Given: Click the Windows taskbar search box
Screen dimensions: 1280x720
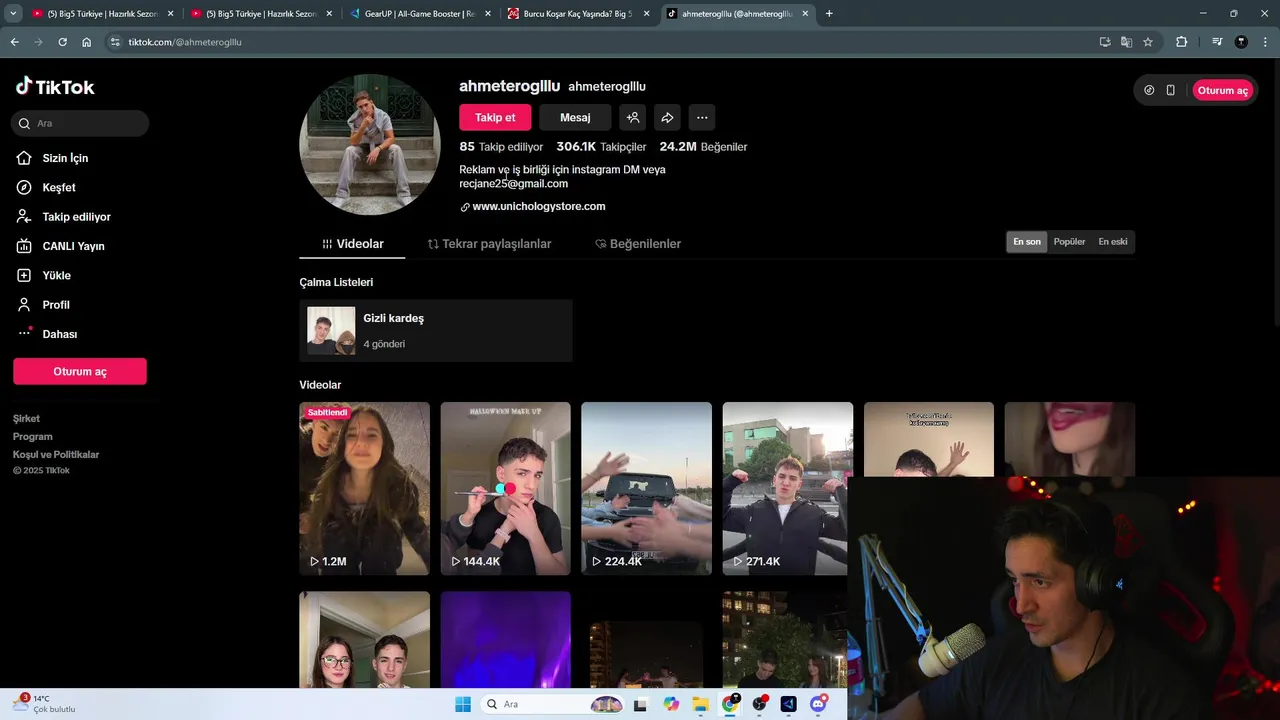Looking at the screenshot, I should click(x=554, y=704).
